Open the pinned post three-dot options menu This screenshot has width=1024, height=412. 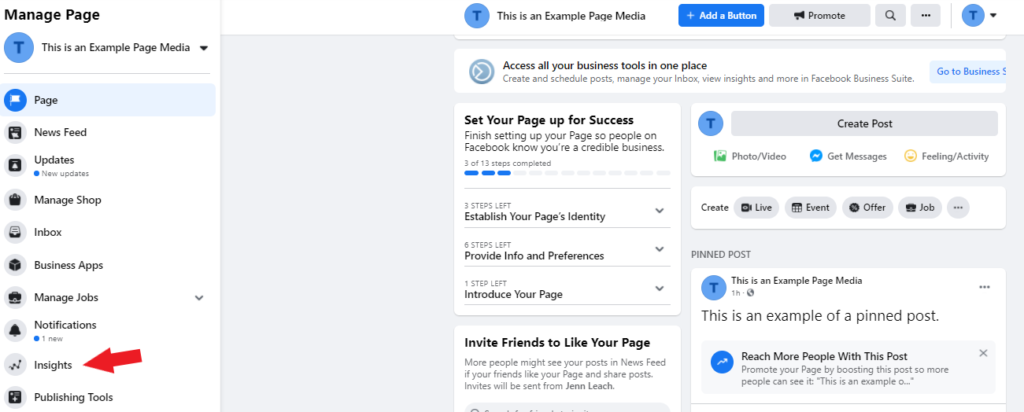click(984, 287)
